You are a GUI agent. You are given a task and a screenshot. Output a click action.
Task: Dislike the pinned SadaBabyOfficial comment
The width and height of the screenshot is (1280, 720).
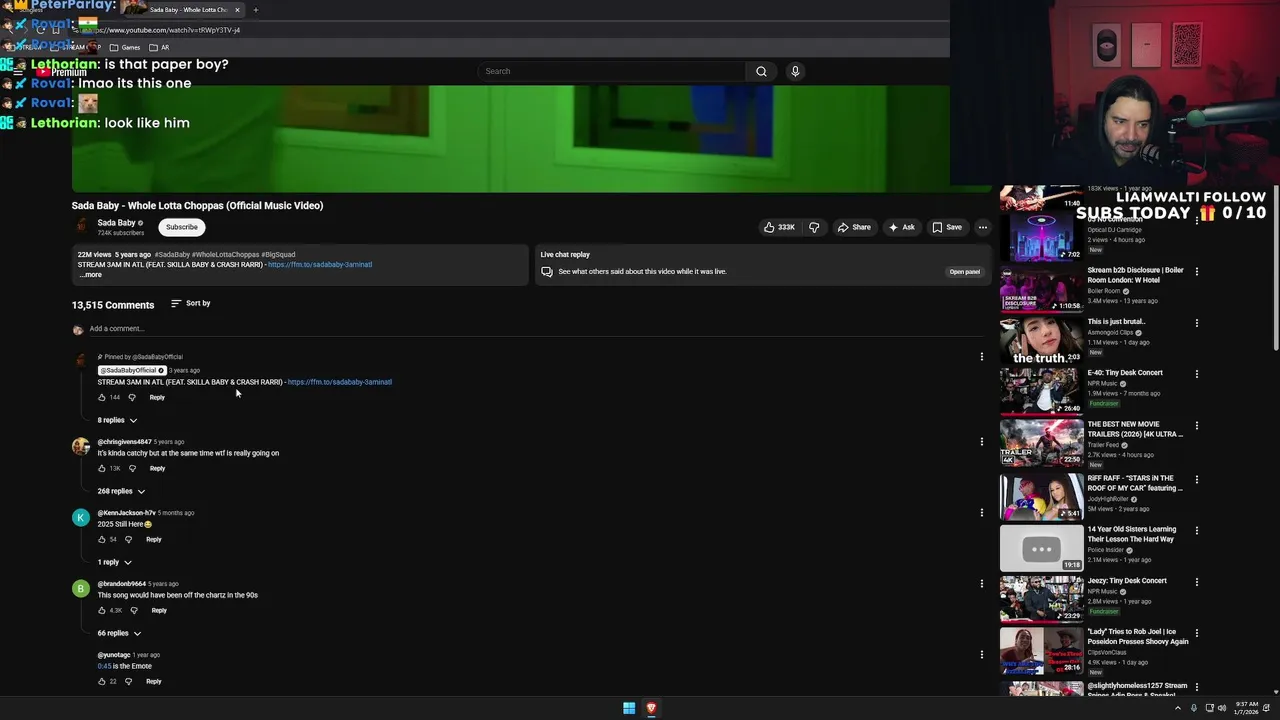click(x=132, y=397)
